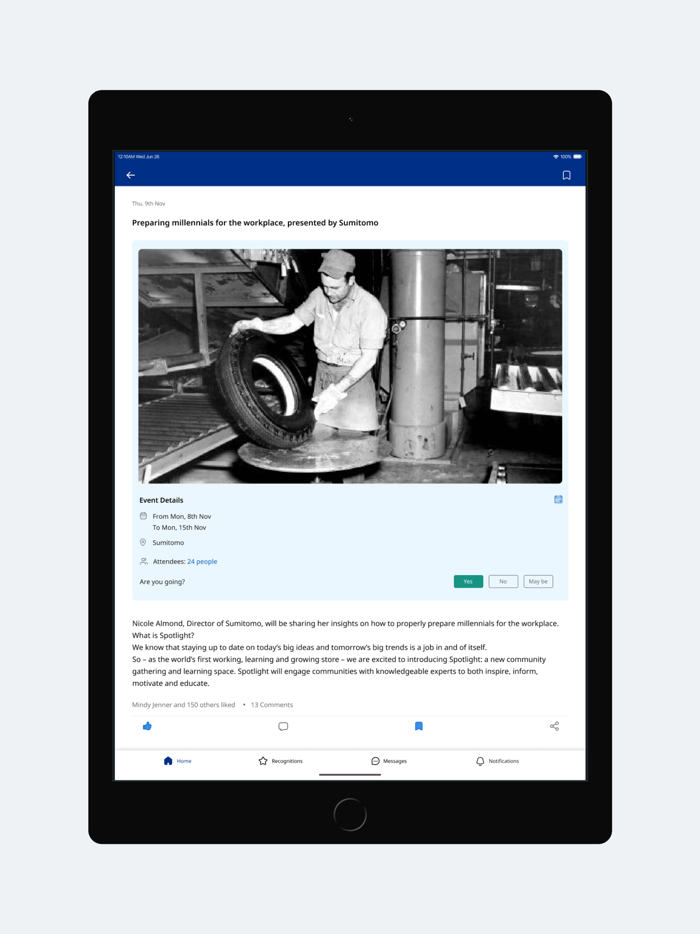Click the calendar icon beside the event dates

[x=143, y=516]
